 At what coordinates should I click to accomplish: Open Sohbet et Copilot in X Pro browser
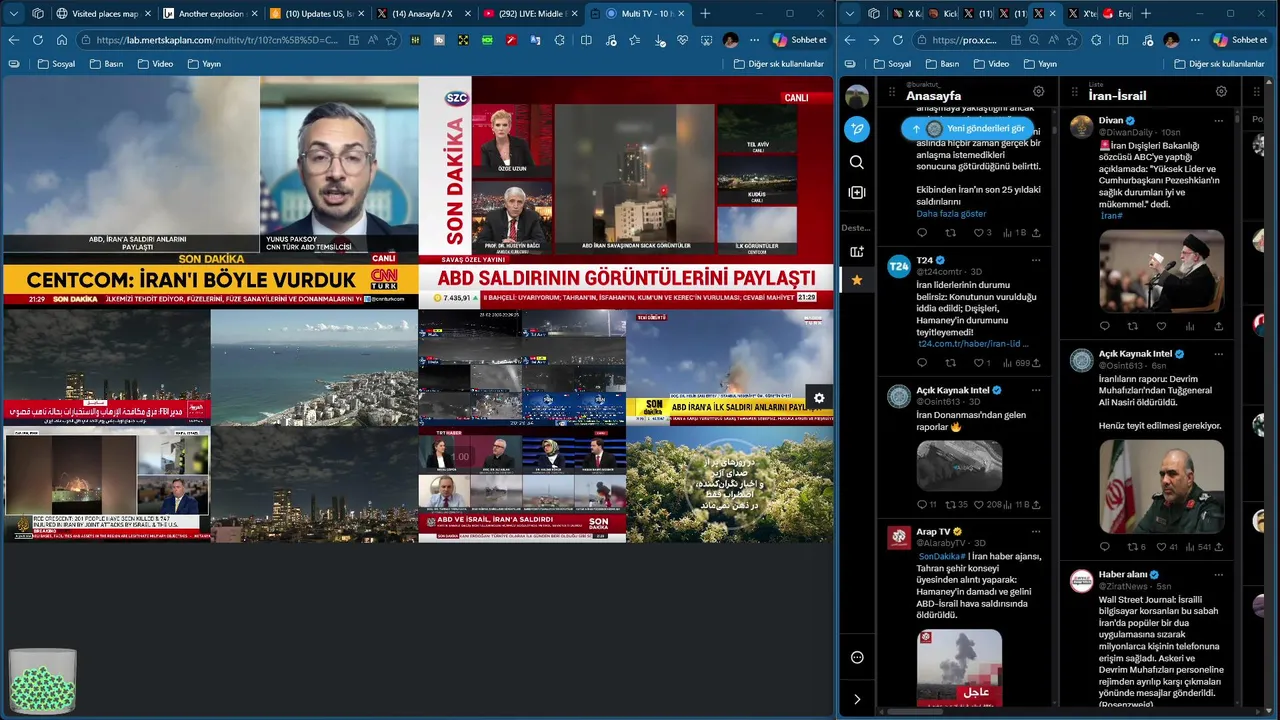1239,40
